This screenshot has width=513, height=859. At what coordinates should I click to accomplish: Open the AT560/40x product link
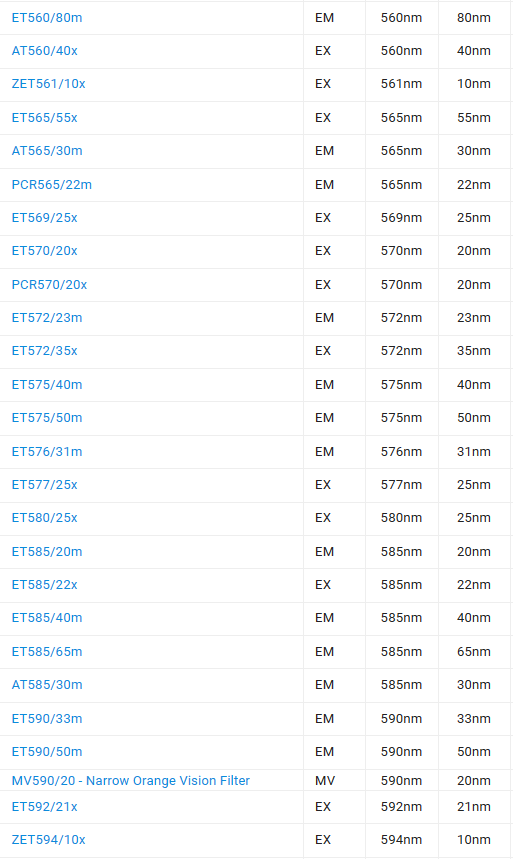[44, 50]
